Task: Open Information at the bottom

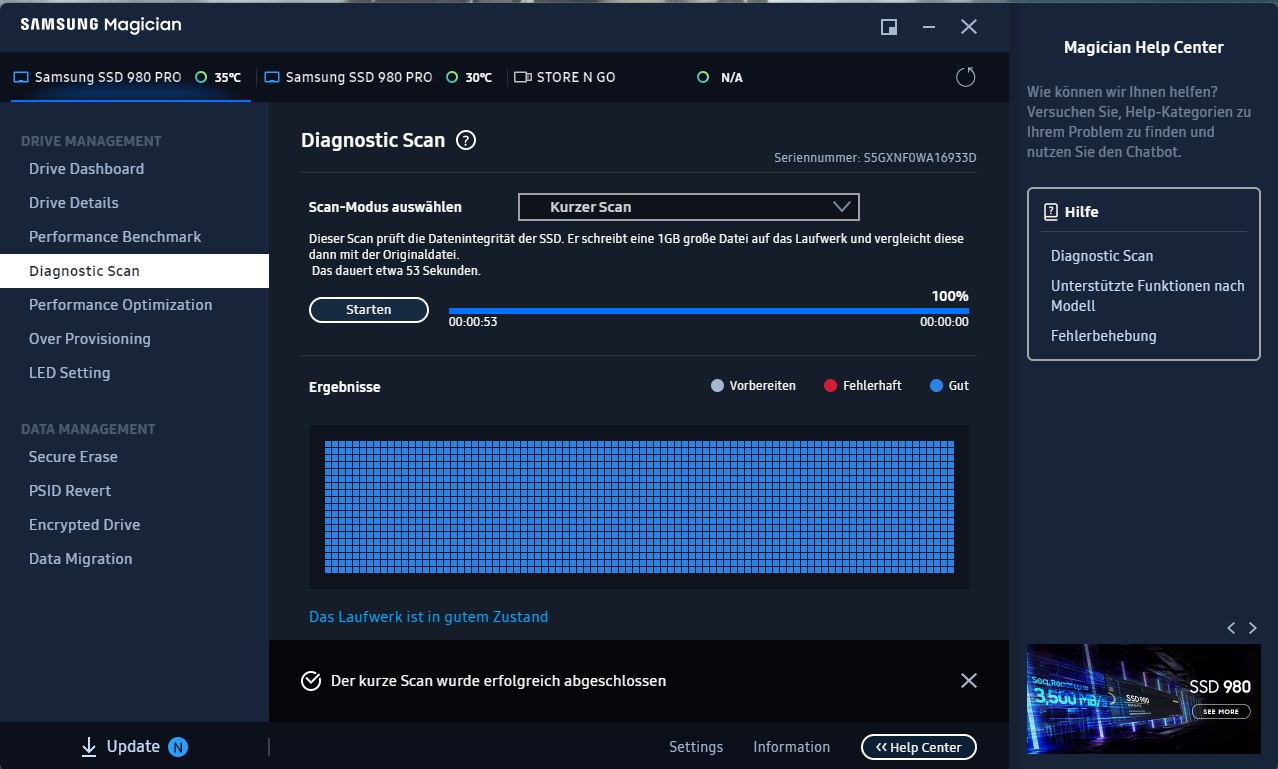Action: (791, 747)
